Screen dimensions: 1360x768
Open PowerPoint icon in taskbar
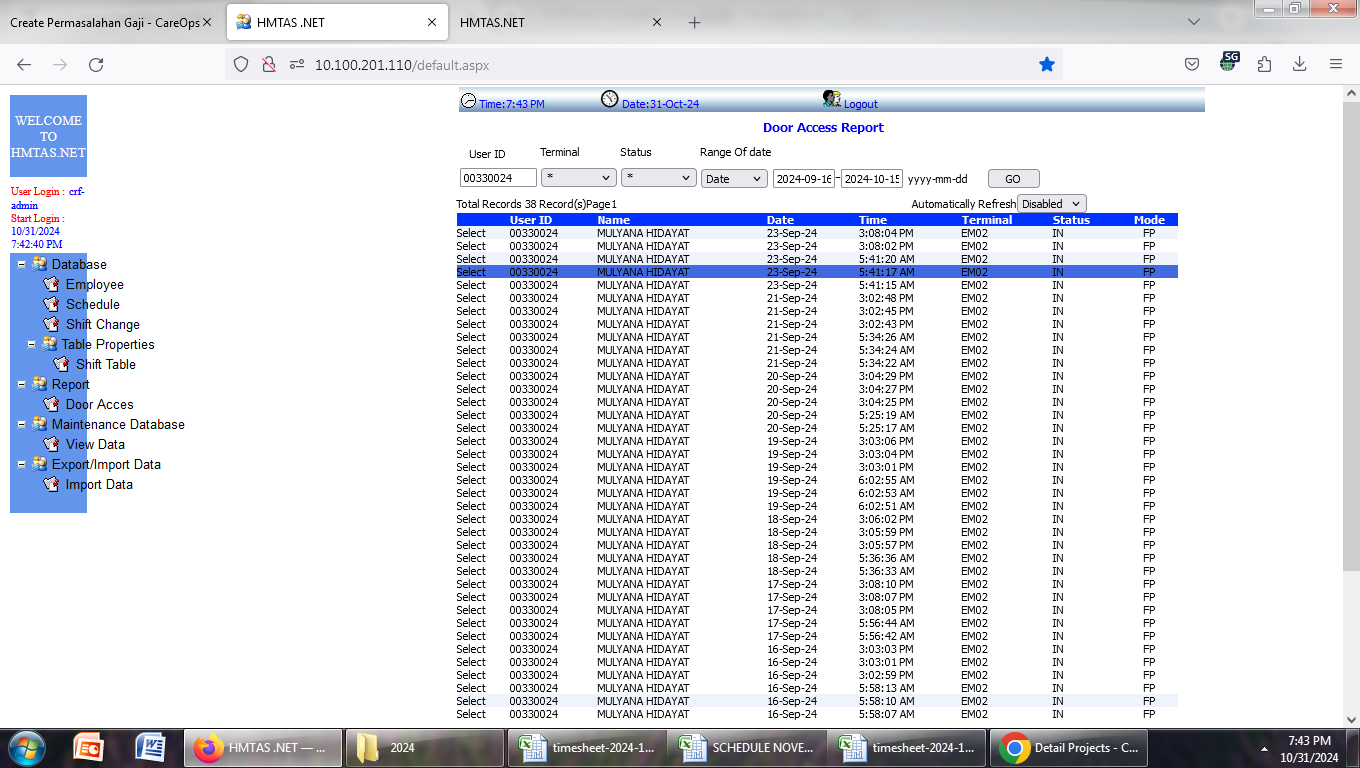point(89,747)
